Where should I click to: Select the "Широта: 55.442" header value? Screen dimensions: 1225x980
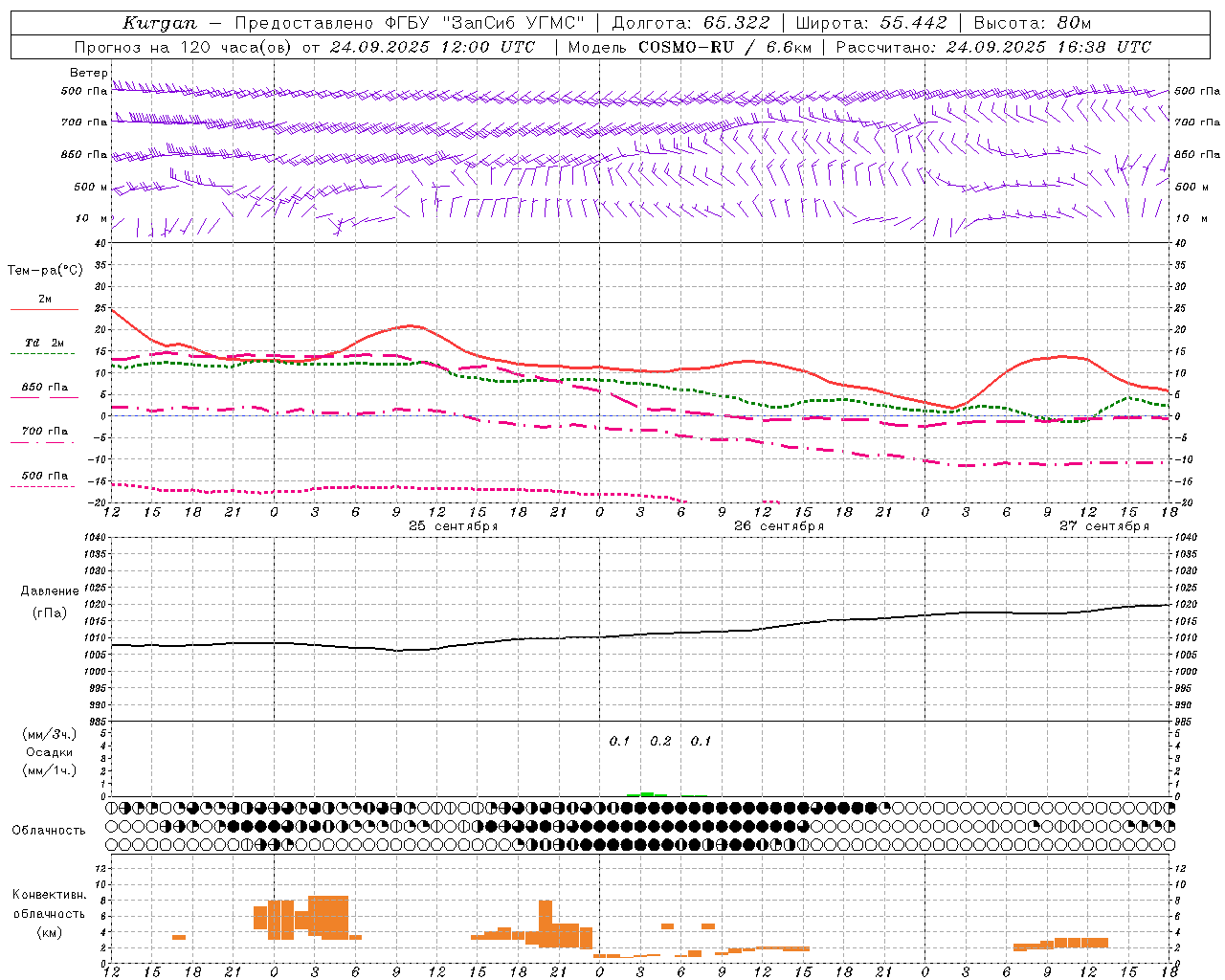coord(871,23)
